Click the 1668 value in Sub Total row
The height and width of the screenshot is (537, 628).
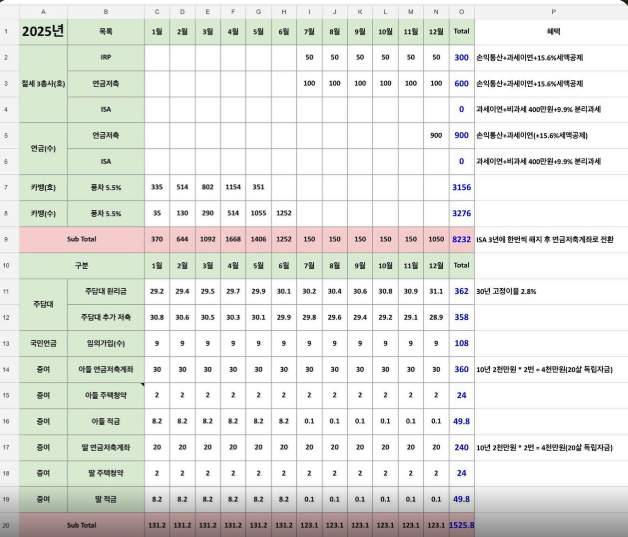click(233, 239)
